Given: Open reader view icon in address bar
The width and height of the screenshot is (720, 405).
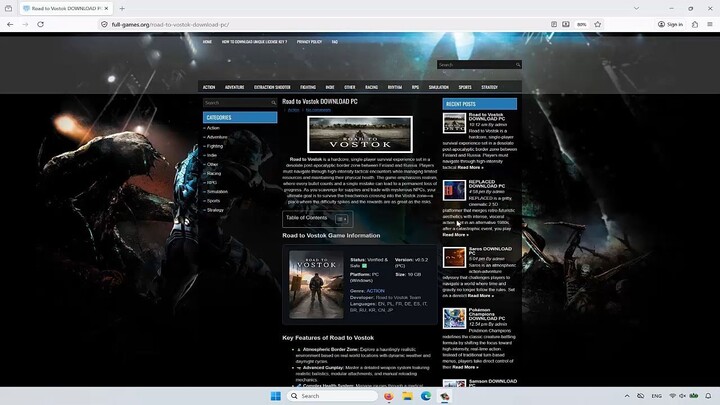Looking at the screenshot, I should coord(554,24).
